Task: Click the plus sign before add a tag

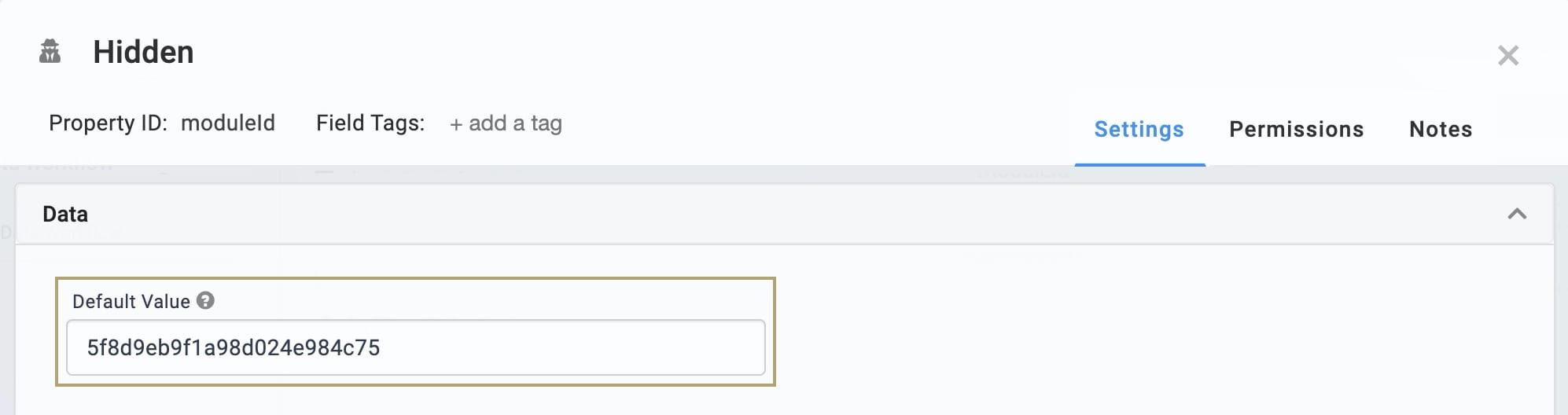Action: tap(455, 124)
